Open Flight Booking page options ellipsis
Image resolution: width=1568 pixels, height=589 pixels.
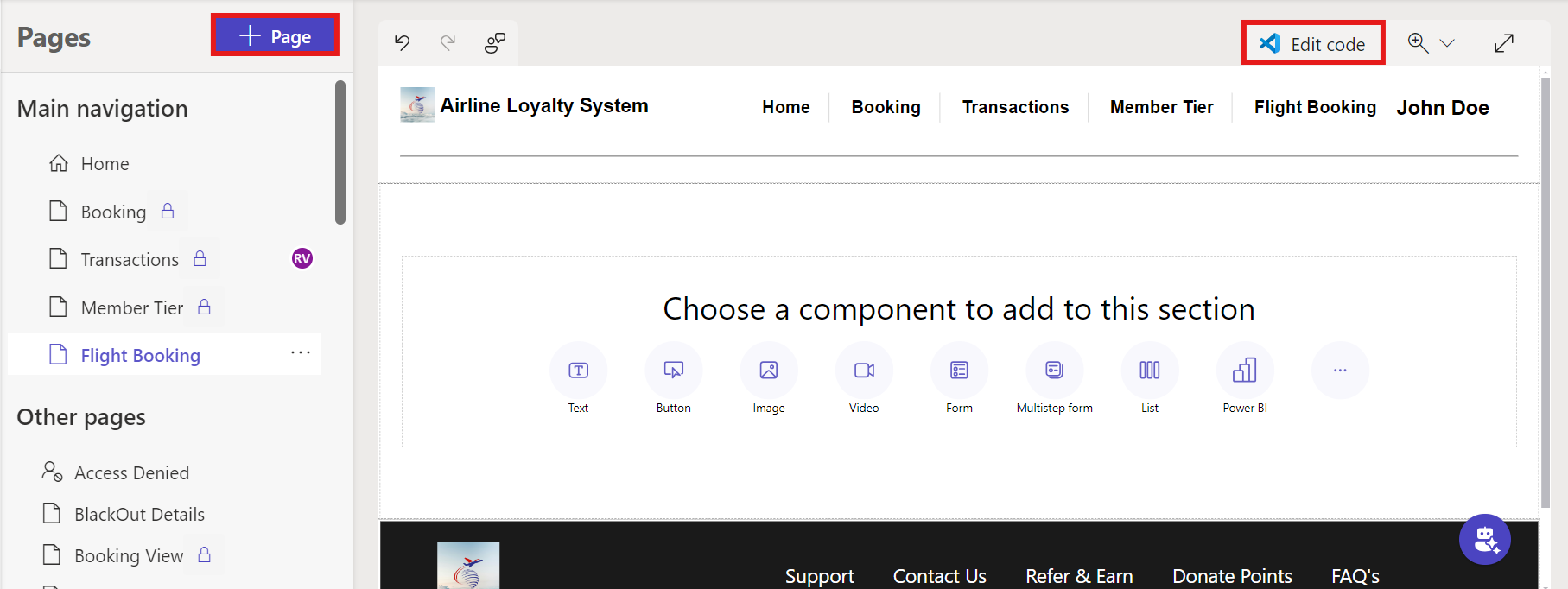click(x=300, y=352)
